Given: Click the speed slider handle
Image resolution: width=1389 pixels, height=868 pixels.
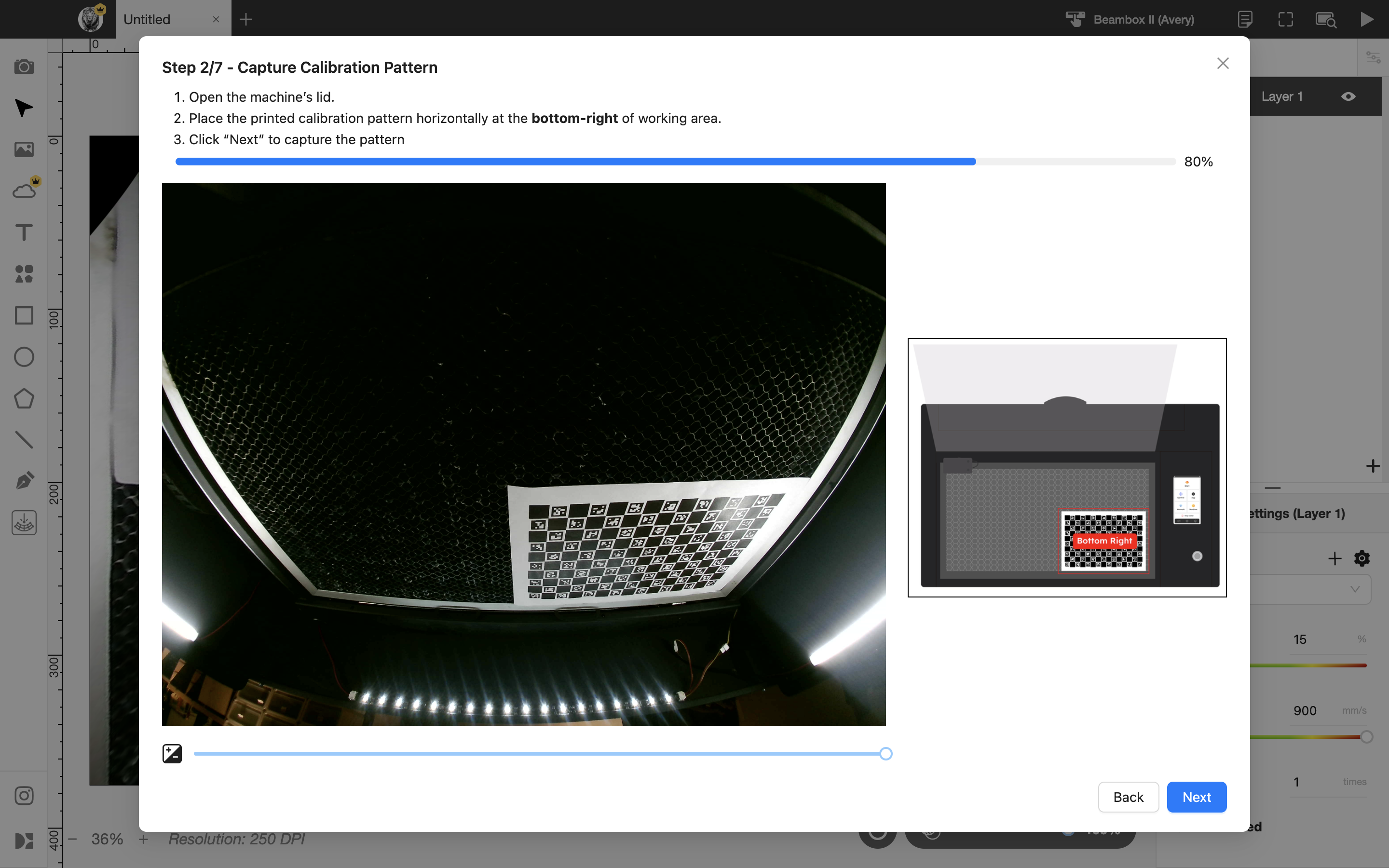Looking at the screenshot, I should click(1367, 736).
